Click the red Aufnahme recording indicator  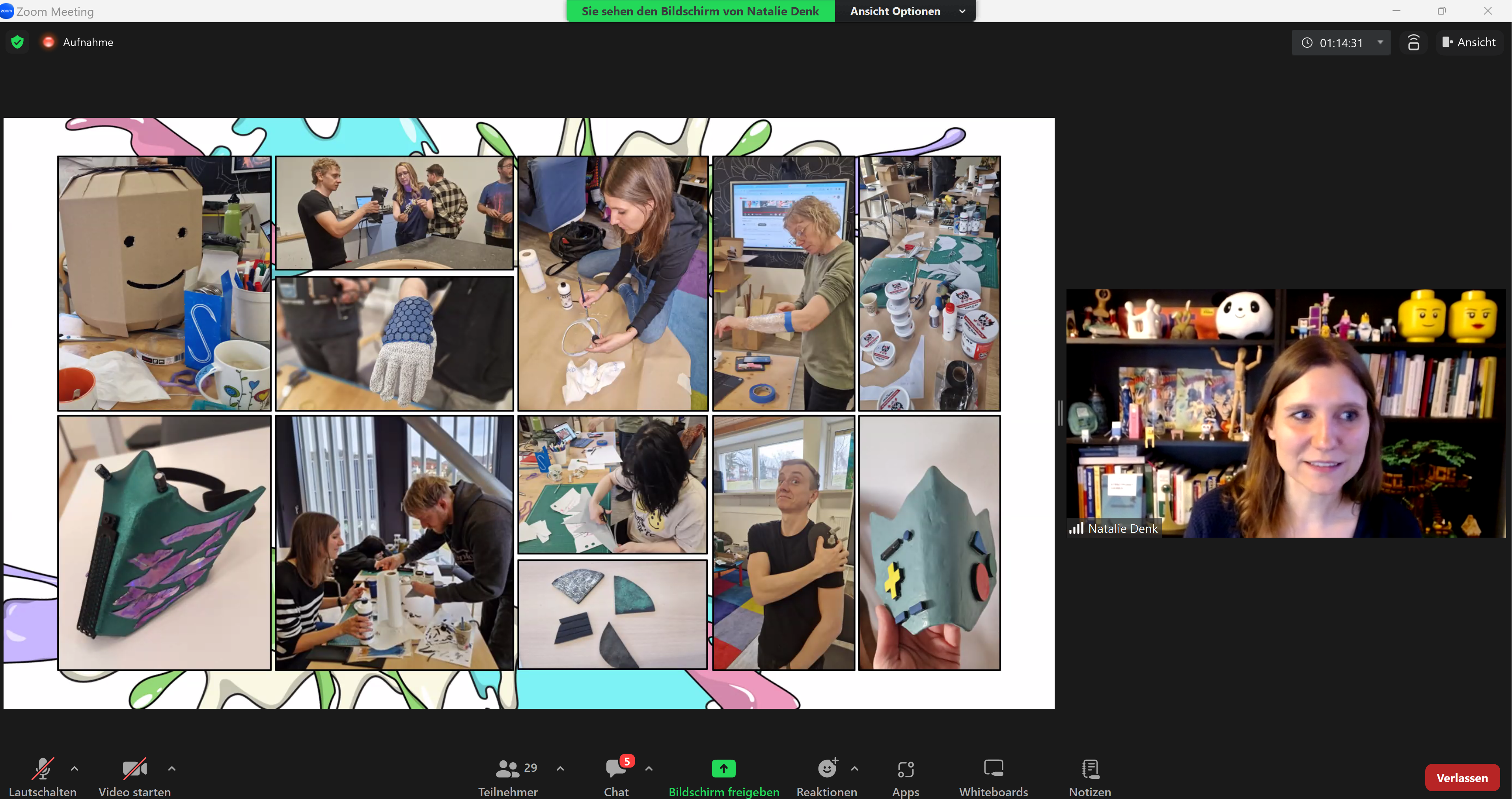(x=49, y=42)
